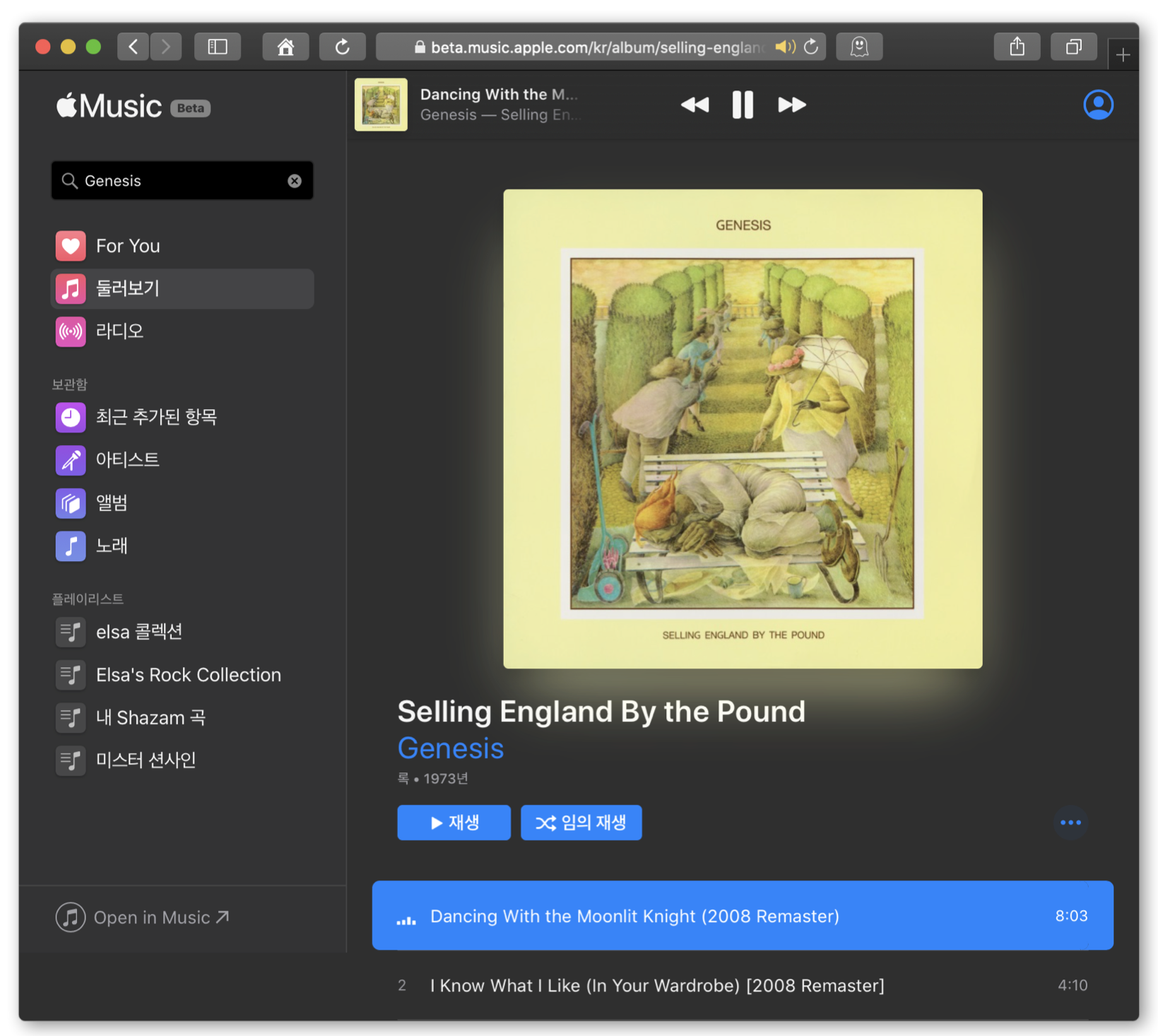Click the now-playing bars on track one
Viewport: 1158px width, 1036px height.
coord(406,919)
